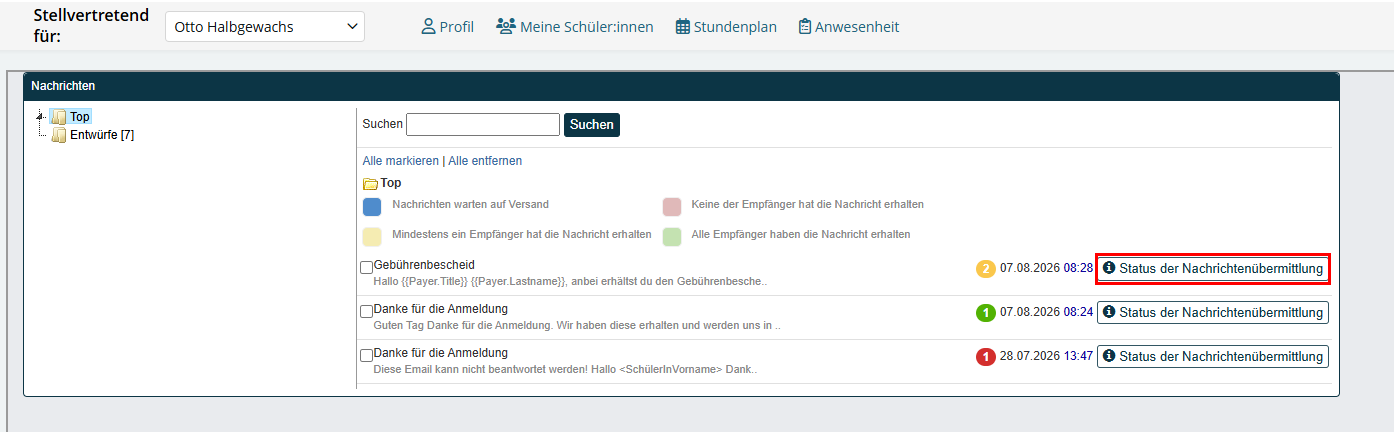Click preview text Guten Tag Danke für

tap(577, 325)
